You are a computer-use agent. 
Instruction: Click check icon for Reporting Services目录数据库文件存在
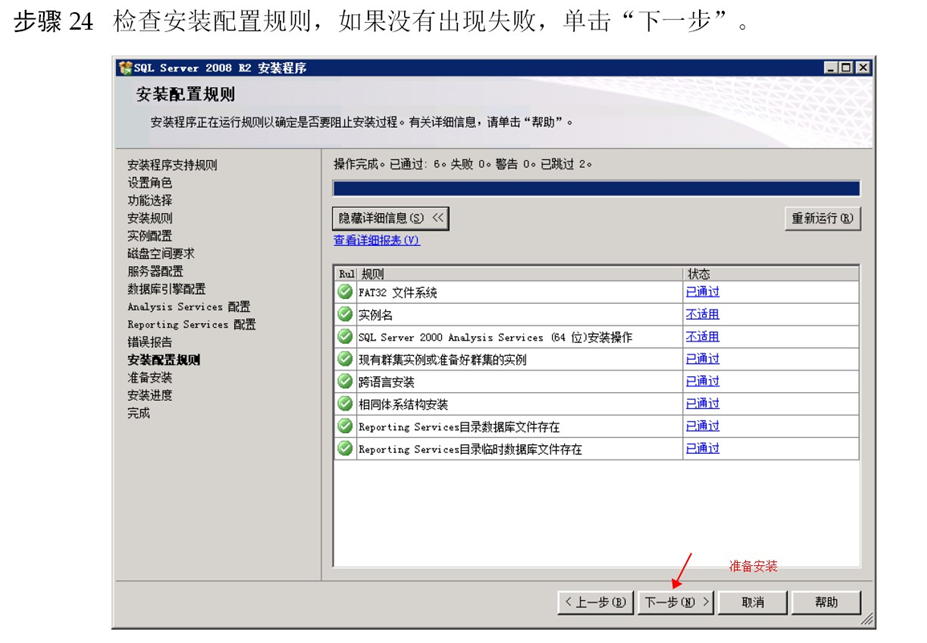coord(345,426)
